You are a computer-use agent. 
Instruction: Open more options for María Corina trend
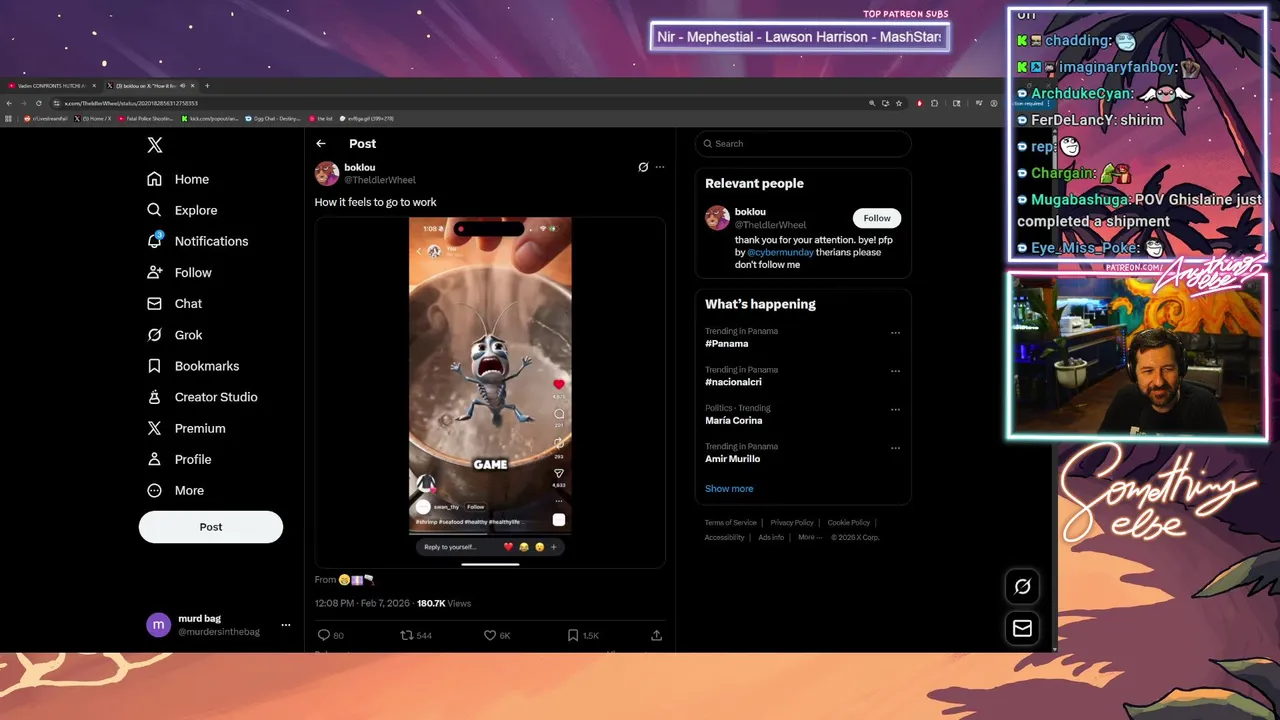pyautogui.click(x=895, y=409)
